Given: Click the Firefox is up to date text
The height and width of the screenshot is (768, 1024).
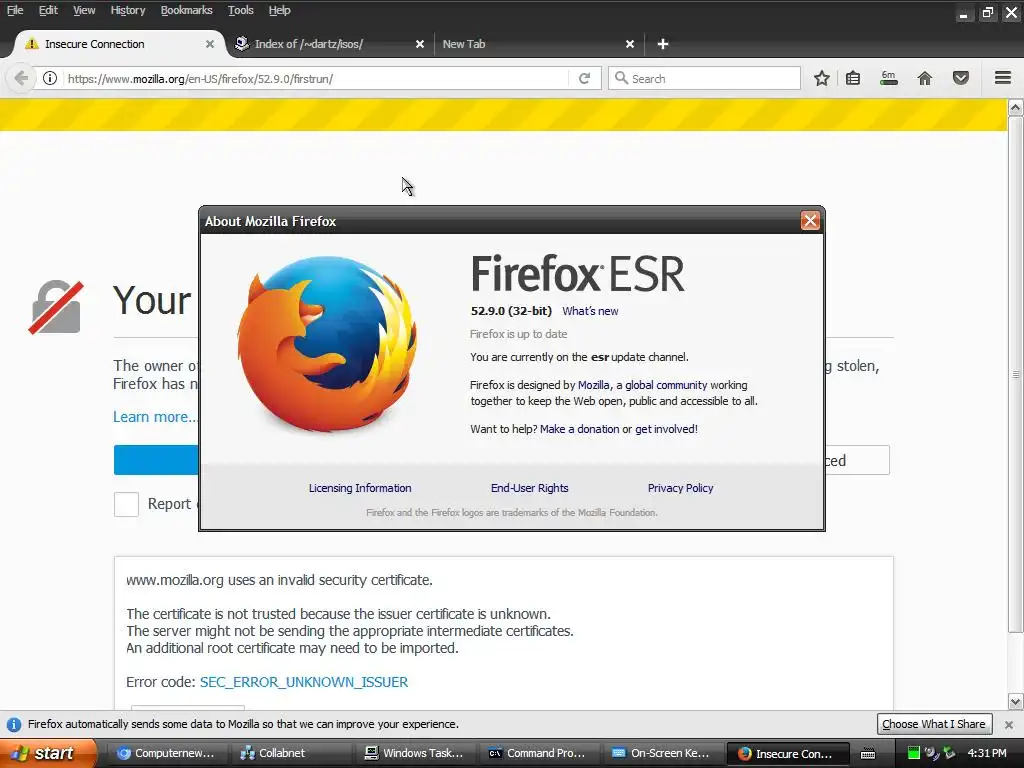Looking at the screenshot, I should [x=519, y=334].
